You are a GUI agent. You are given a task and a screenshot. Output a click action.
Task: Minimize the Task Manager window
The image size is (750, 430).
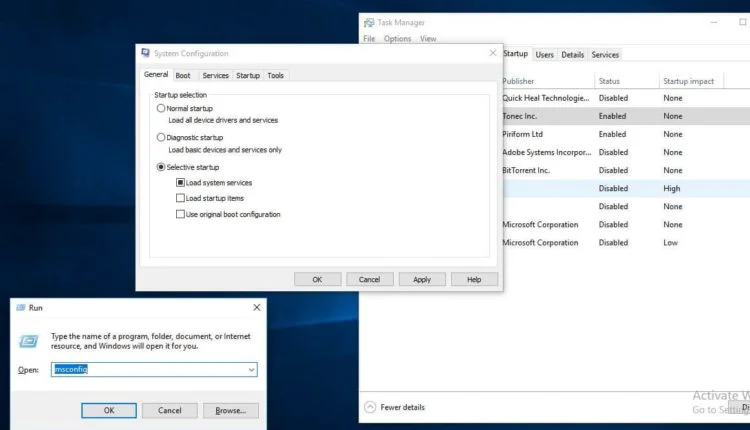point(714,22)
